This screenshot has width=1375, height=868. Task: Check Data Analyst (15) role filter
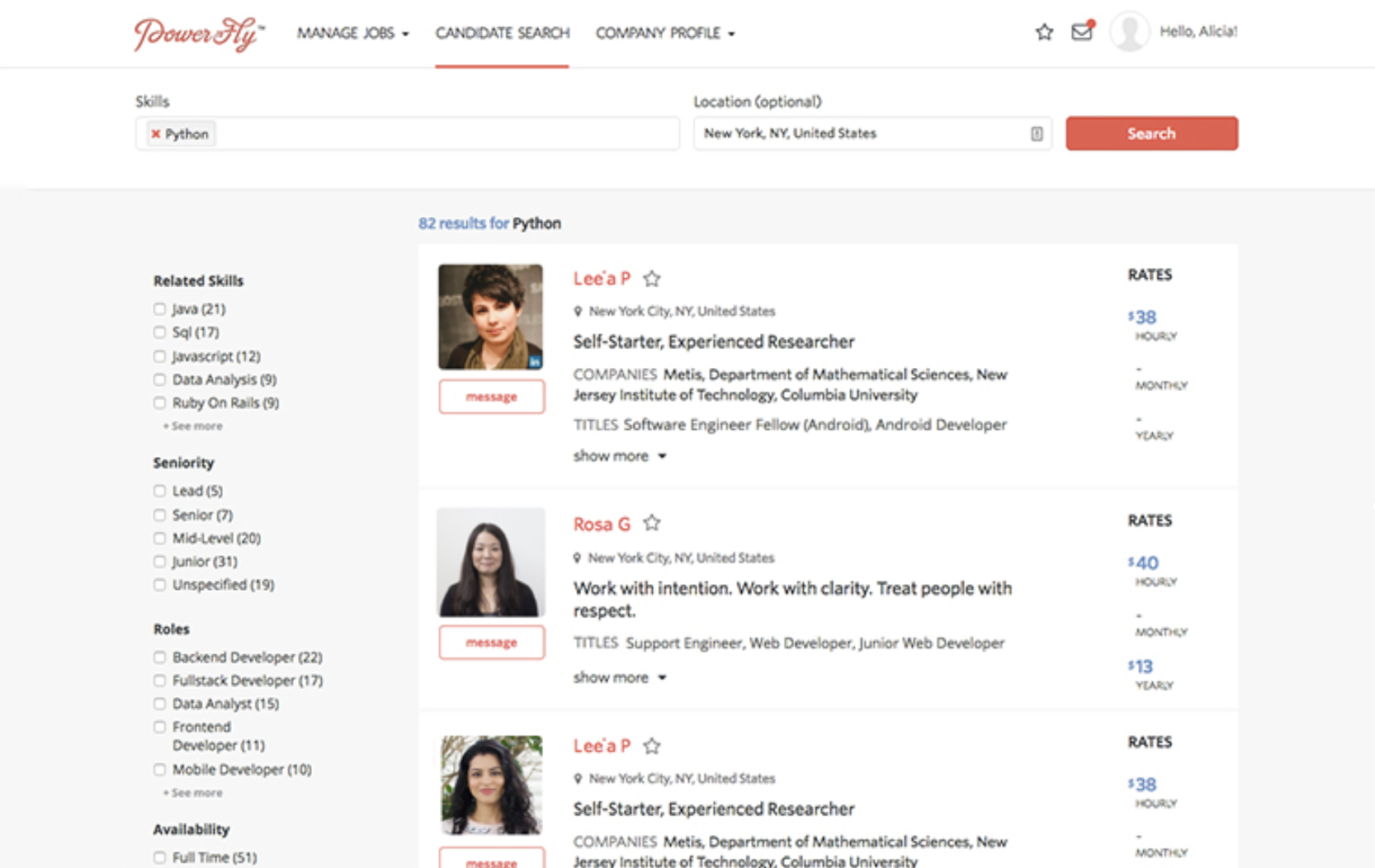(x=159, y=703)
